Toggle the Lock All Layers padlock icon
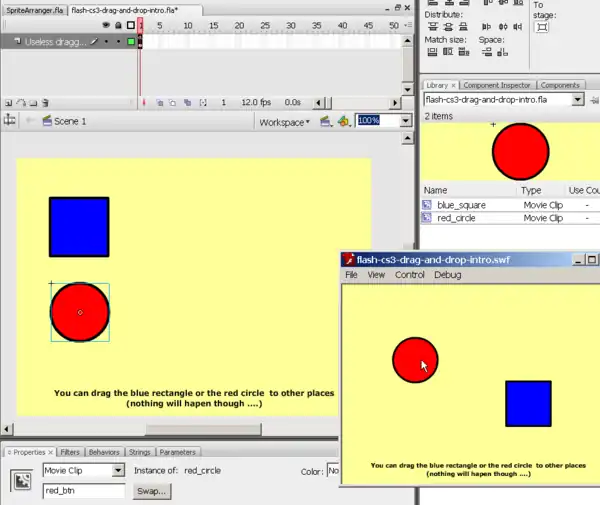The width and height of the screenshot is (600, 505). (118, 25)
